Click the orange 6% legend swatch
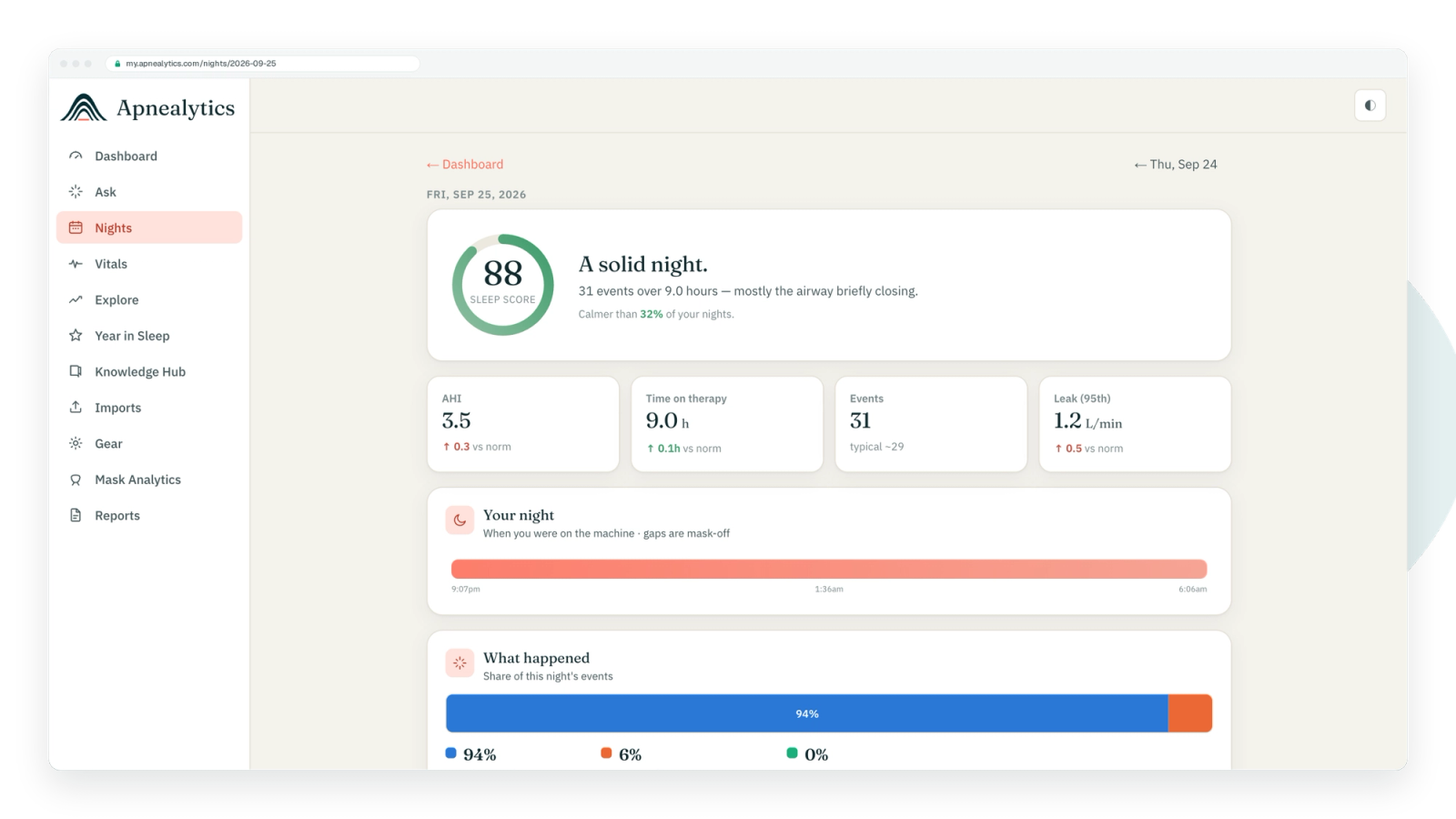This screenshot has height=819, width=1456. pos(606,753)
